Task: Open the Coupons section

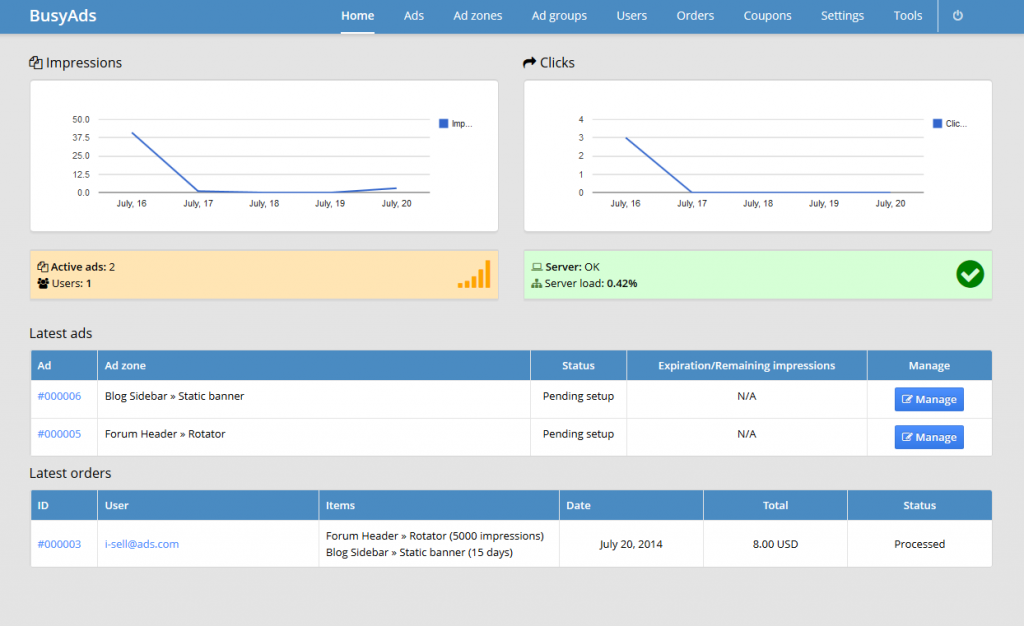Action: coord(767,16)
